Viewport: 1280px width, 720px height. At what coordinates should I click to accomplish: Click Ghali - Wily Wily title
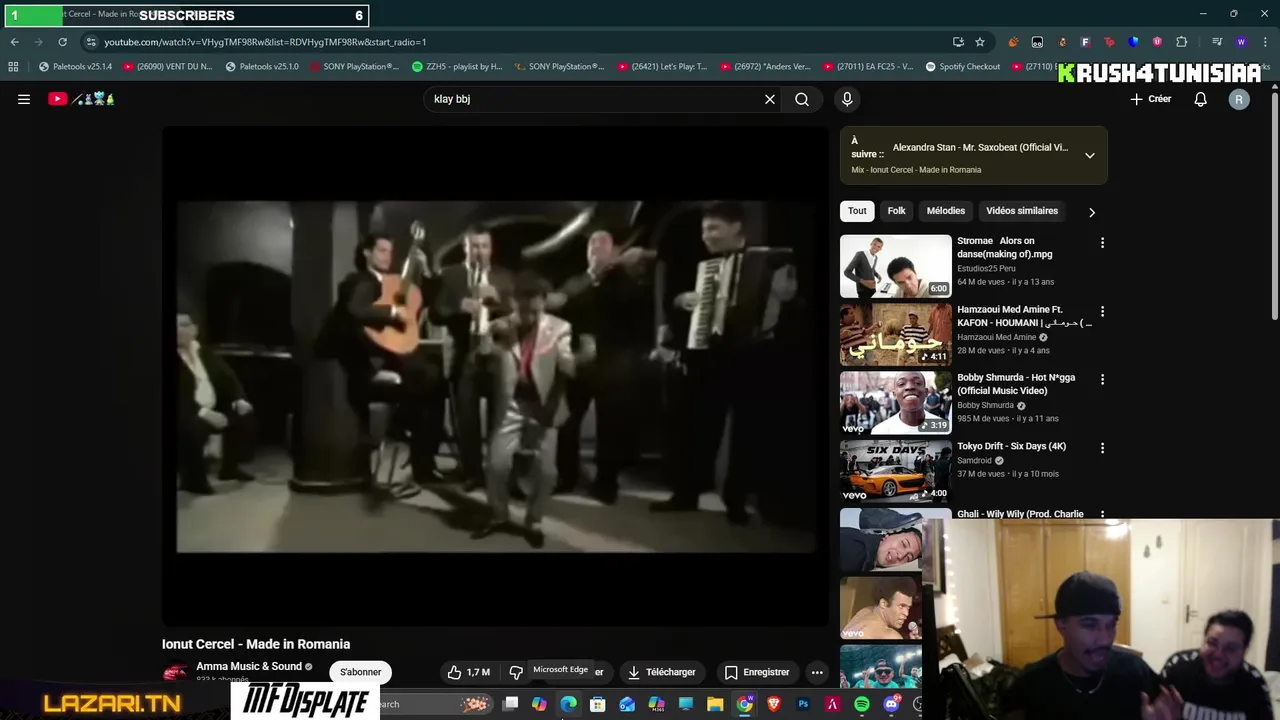[x=1020, y=514]
